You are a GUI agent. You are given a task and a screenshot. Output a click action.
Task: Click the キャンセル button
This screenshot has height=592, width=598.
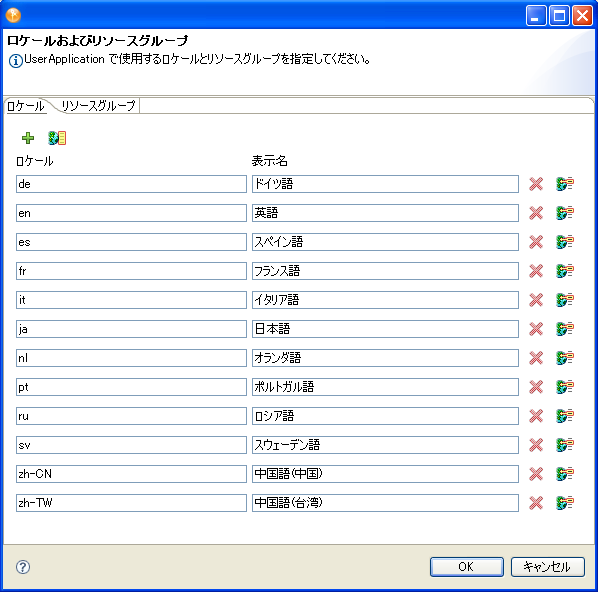point(547,567)
